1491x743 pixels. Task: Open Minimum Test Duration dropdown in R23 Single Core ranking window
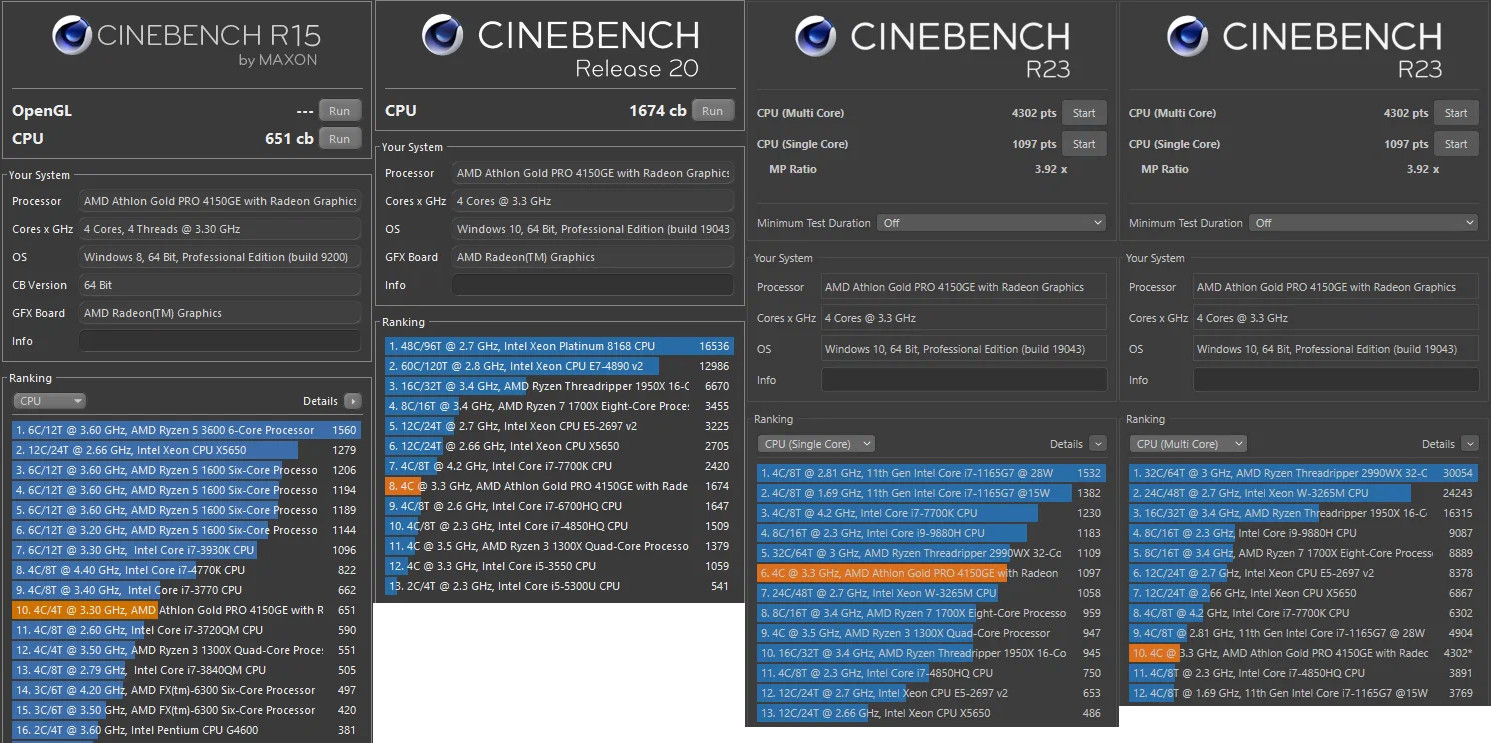click(x=991, y=223)
